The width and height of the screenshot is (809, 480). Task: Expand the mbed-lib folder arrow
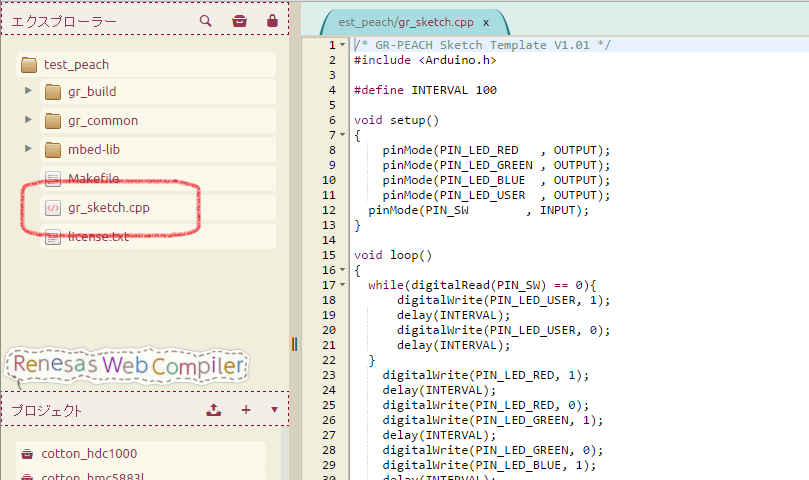29,150
